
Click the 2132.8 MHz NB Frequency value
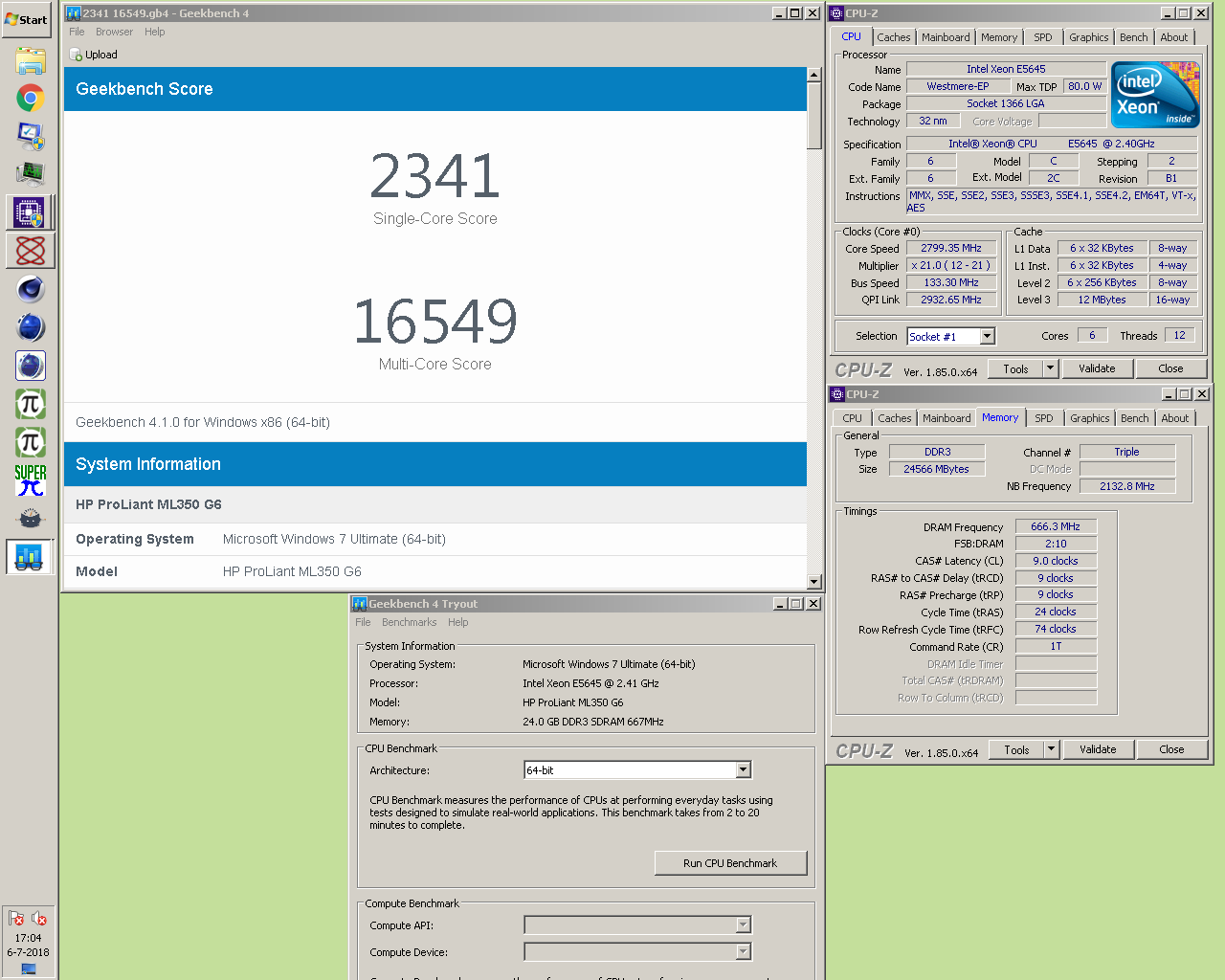point(1126,486)
